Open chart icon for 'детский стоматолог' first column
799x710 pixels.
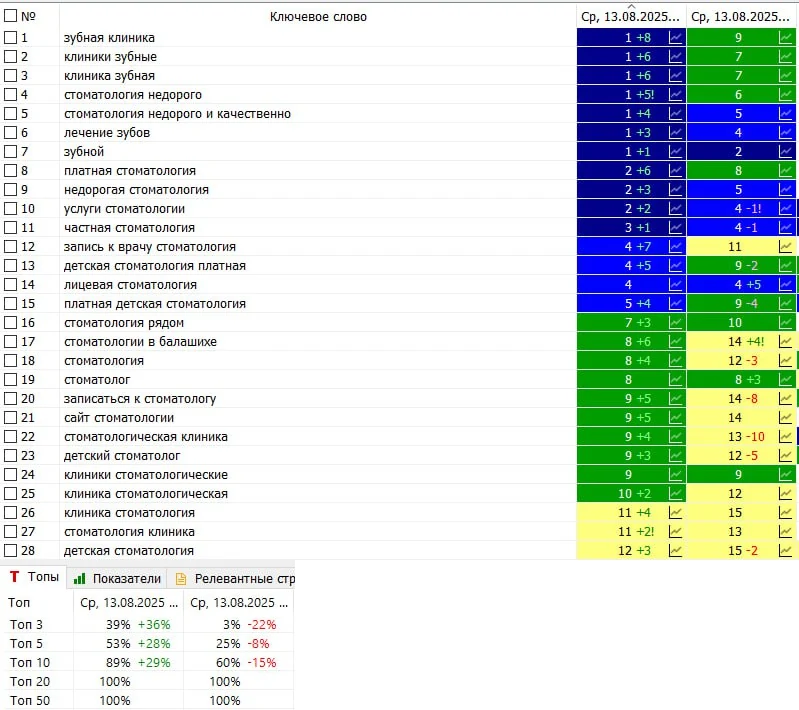click(675, 456)
